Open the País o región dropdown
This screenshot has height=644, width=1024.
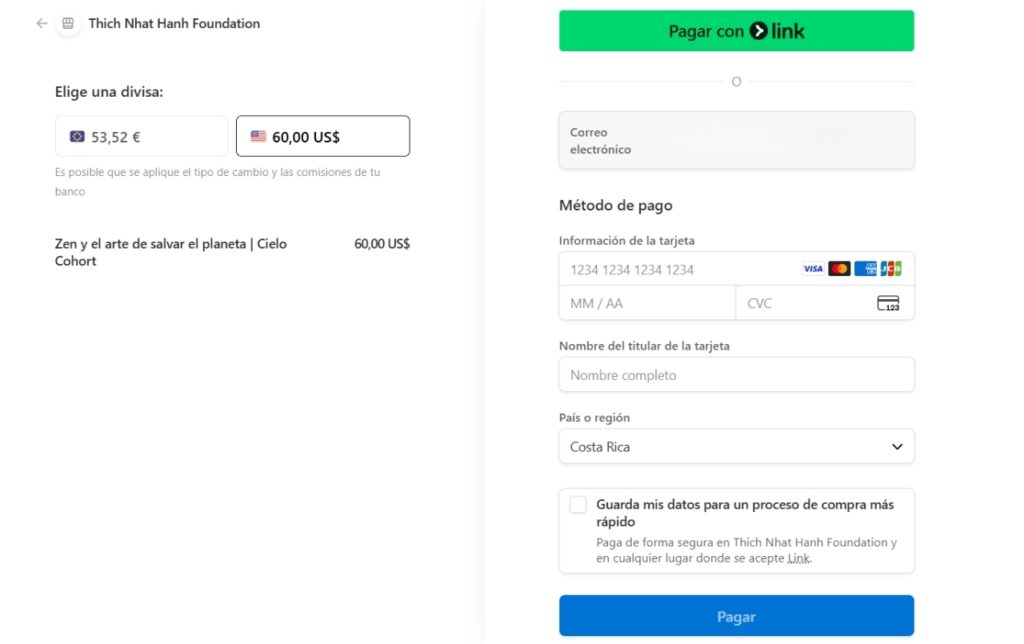pos(736,446)
